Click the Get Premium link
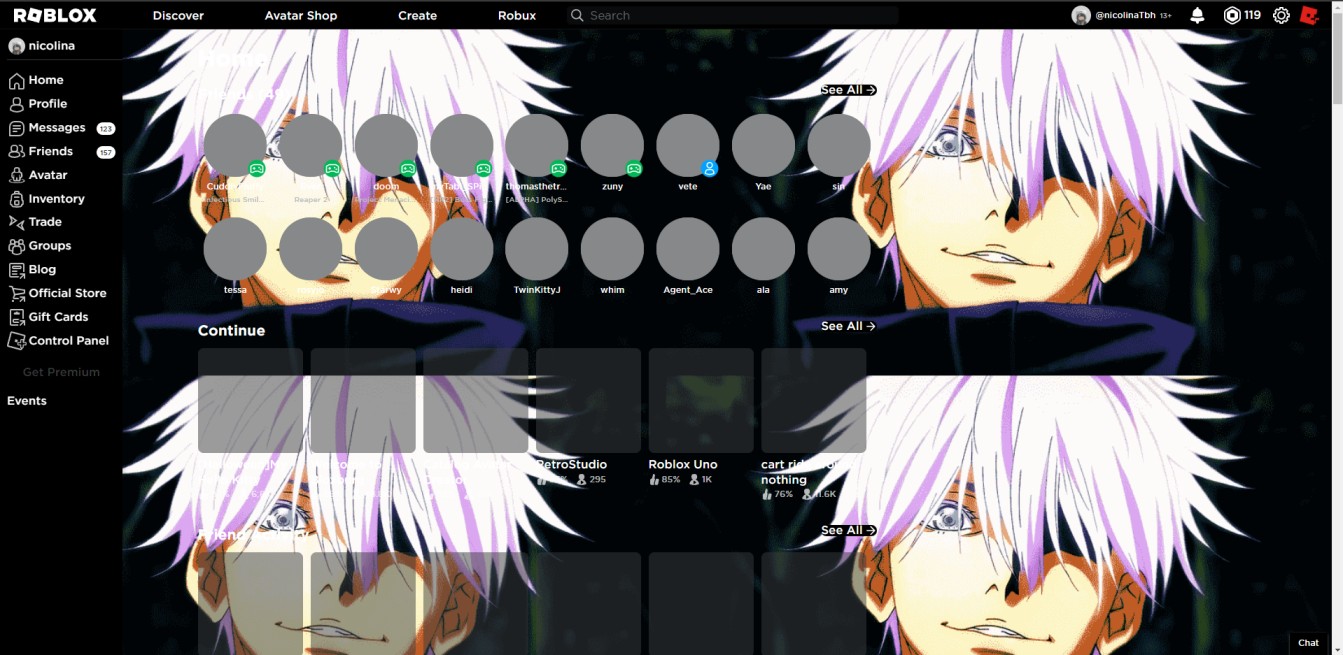 click(62, 371)
